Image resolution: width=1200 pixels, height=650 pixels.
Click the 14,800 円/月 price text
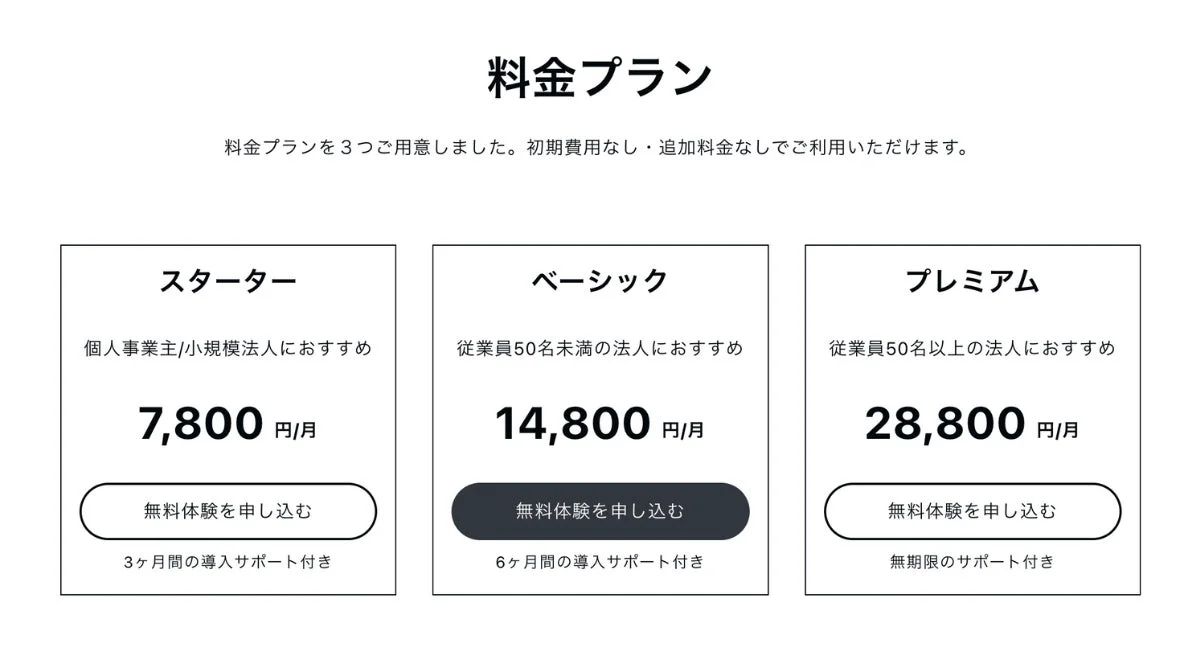click(600, 424)
